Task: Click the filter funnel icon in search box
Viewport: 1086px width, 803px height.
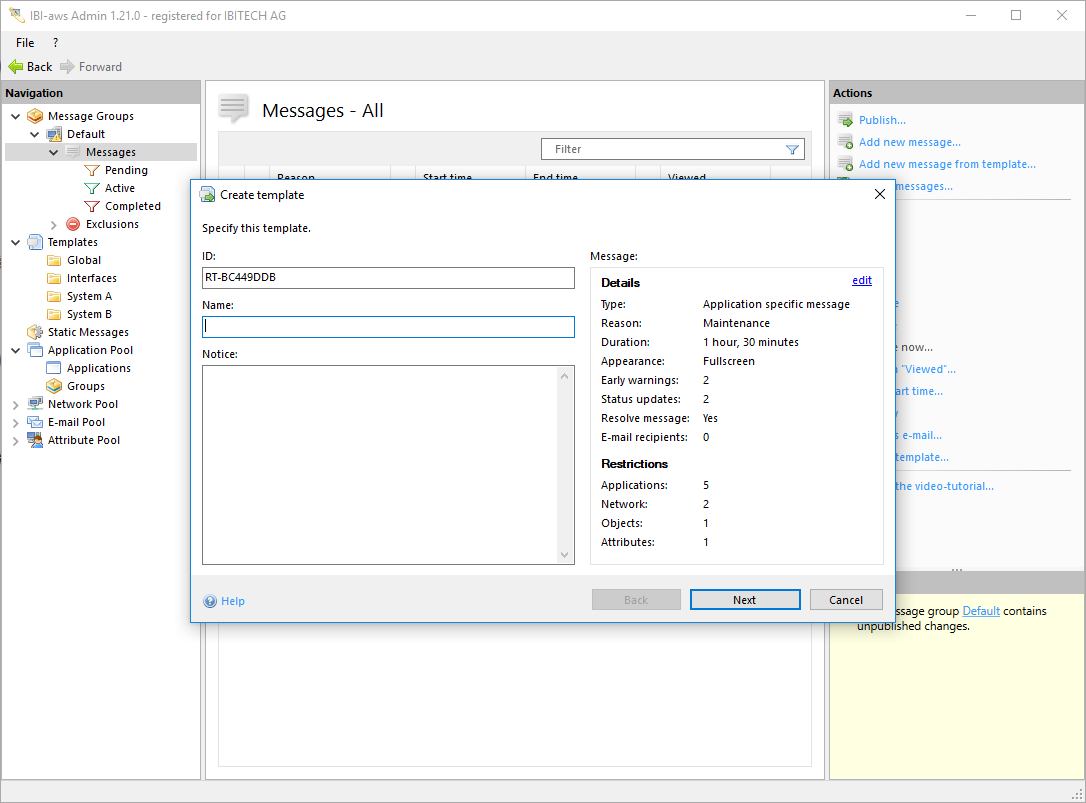Action: click(792, 149)
